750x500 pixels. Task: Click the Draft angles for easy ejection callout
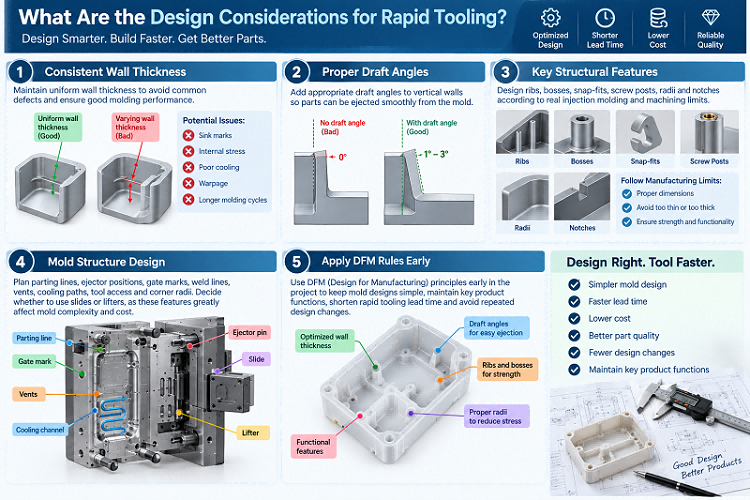pos(496,328)
